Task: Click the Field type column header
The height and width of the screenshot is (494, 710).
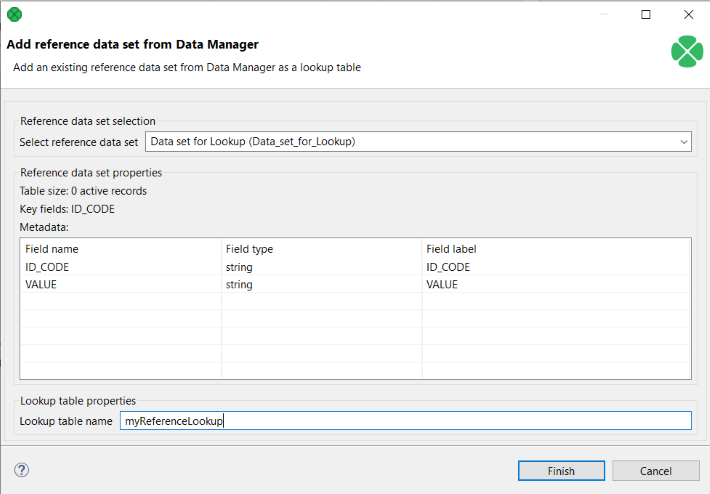Action: (x=249, y=249)
